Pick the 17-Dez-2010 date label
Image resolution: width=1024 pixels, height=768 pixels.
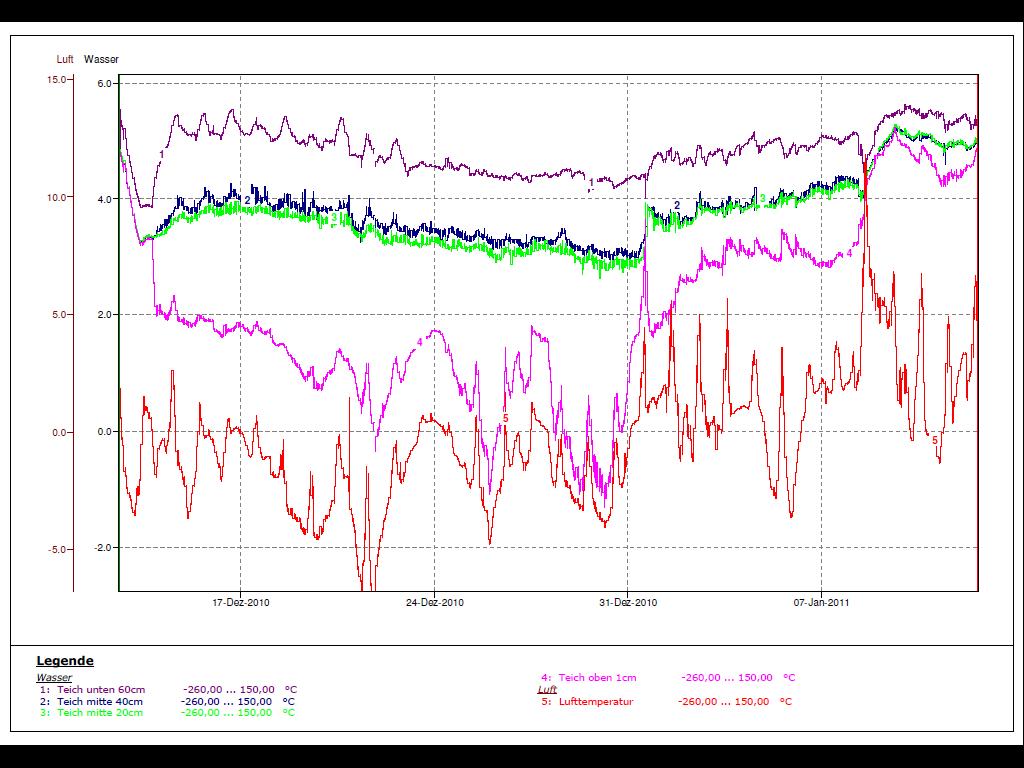241,603
